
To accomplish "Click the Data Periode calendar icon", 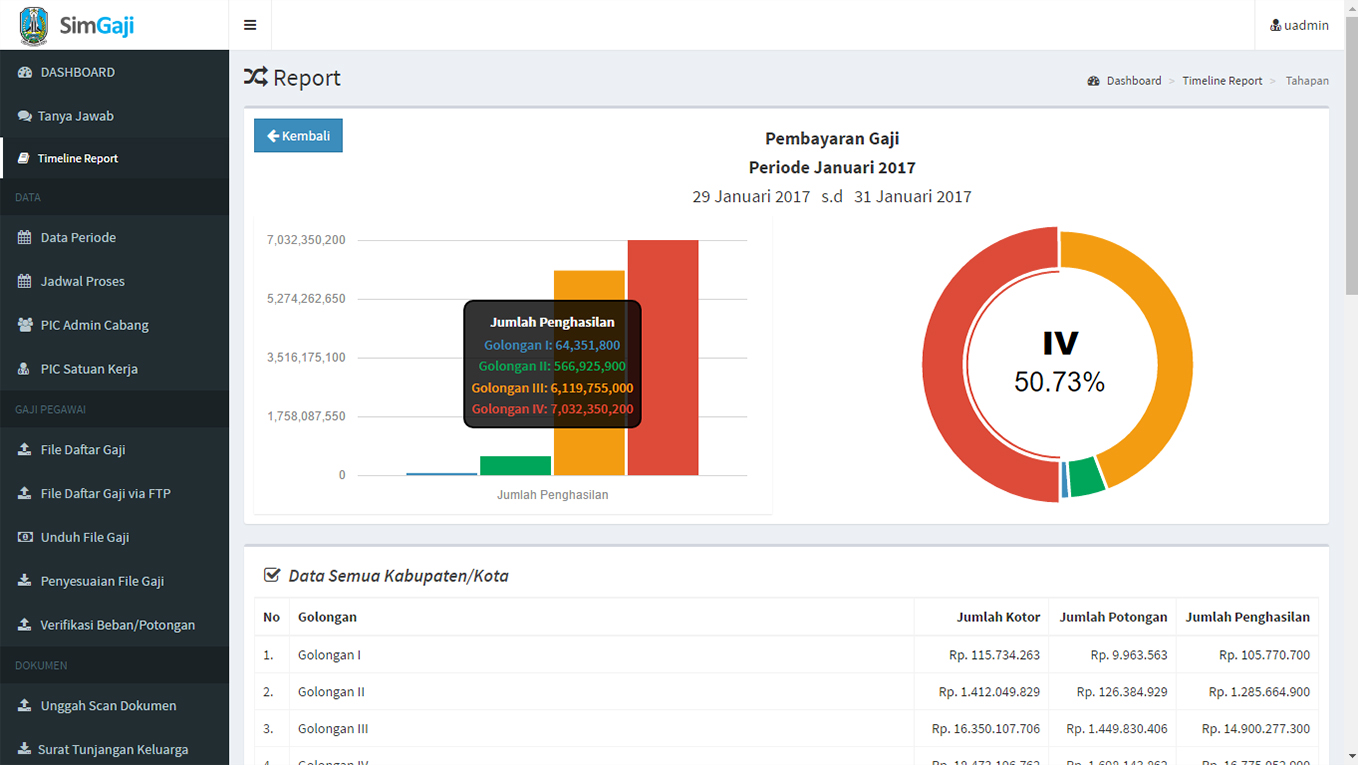I will click(25, 238).
